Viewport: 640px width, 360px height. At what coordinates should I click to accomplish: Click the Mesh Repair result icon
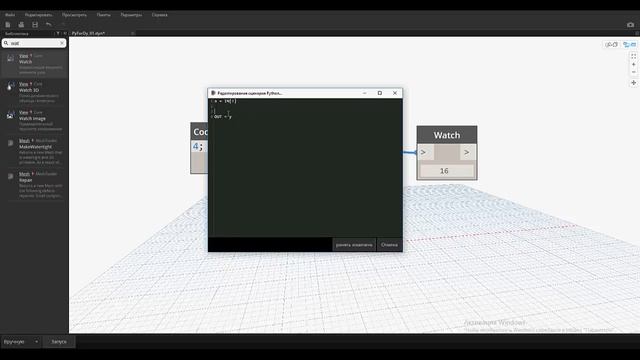point(10,176)
